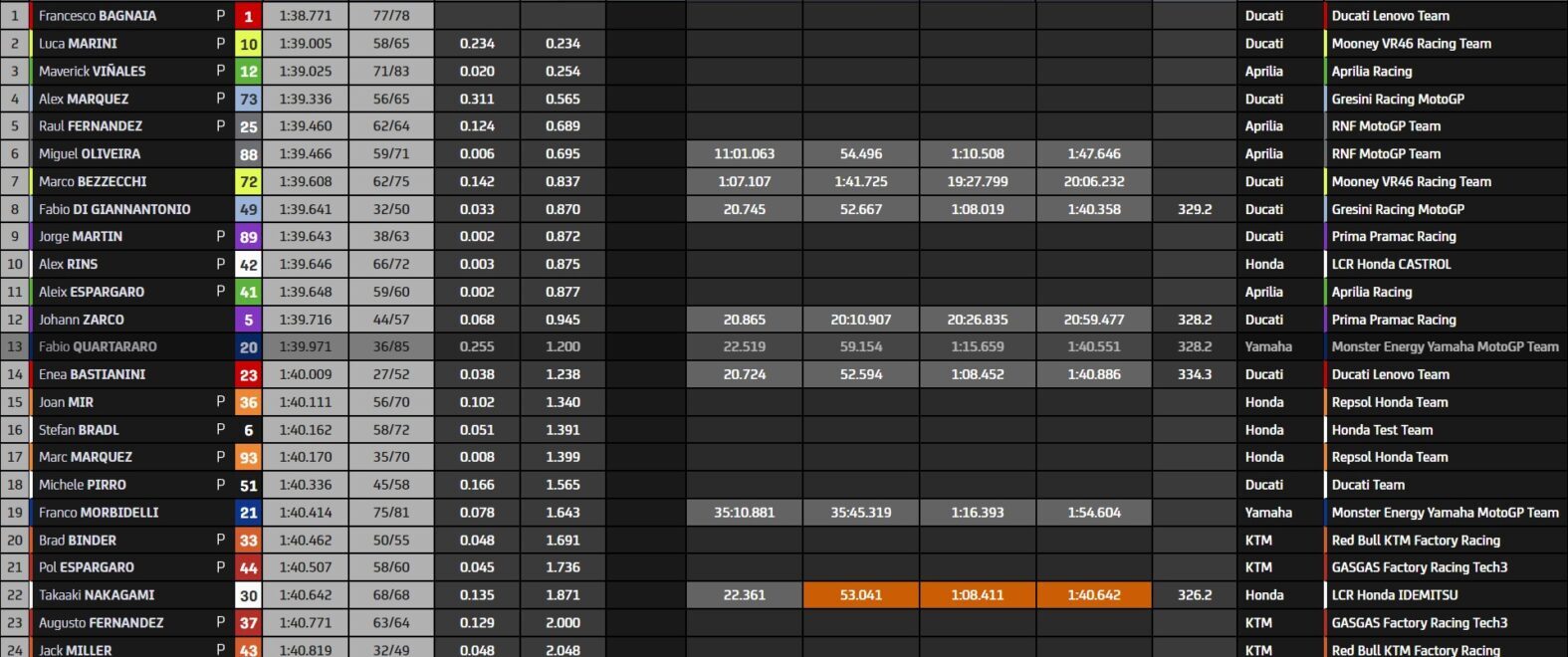Image resolution: width=1568 pixels, height=657 pixels.
Task: Click Honda manufacturer in Alex Rins row
Action: click(1264, 265)
